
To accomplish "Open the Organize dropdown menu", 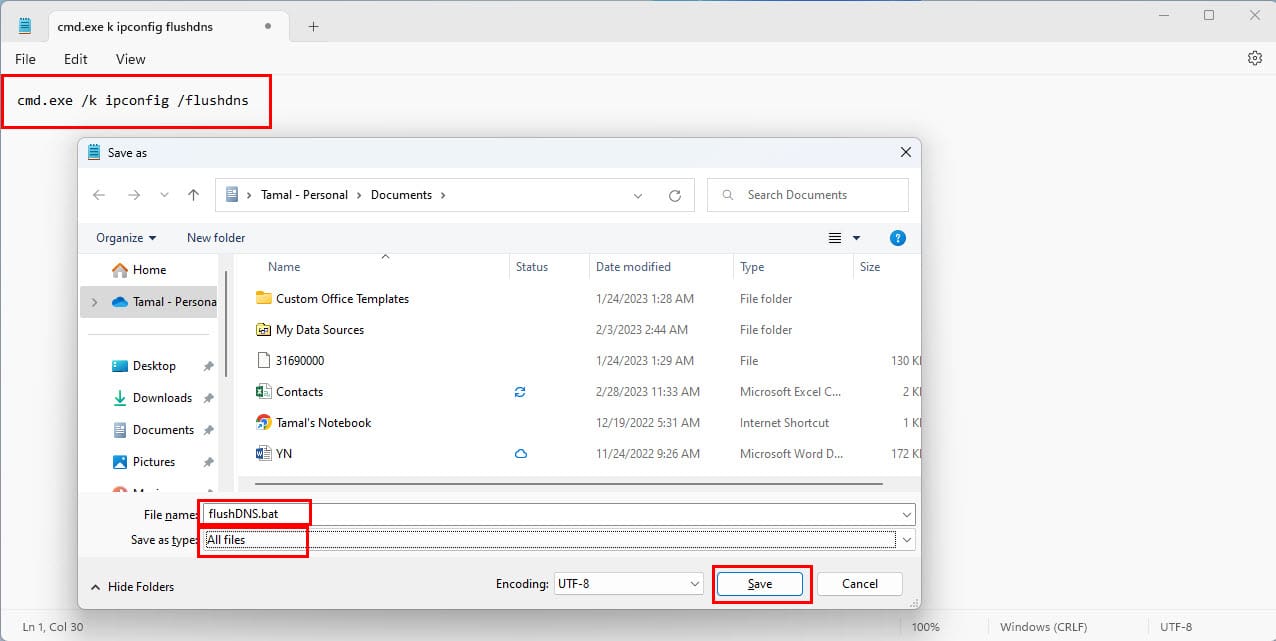I will coord(126,238).
